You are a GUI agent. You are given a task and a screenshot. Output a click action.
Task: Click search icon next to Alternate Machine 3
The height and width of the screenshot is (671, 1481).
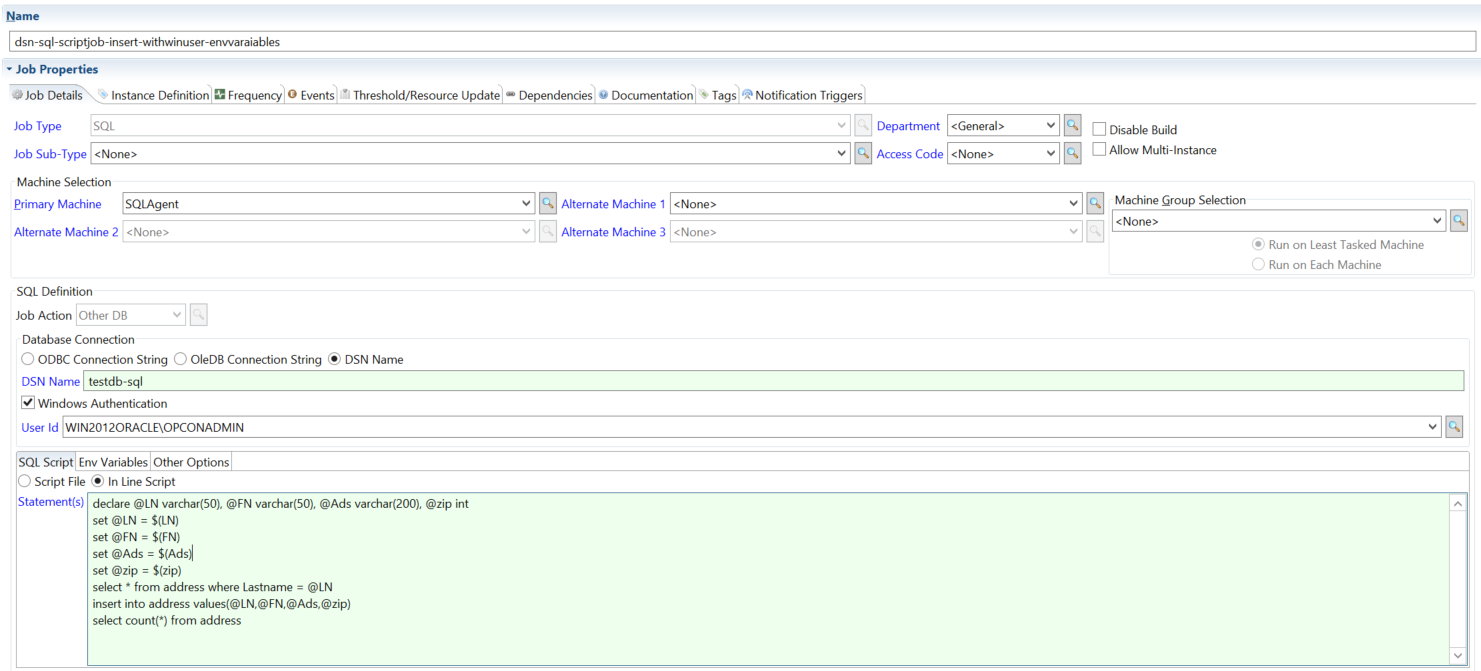click(1095, 232)
